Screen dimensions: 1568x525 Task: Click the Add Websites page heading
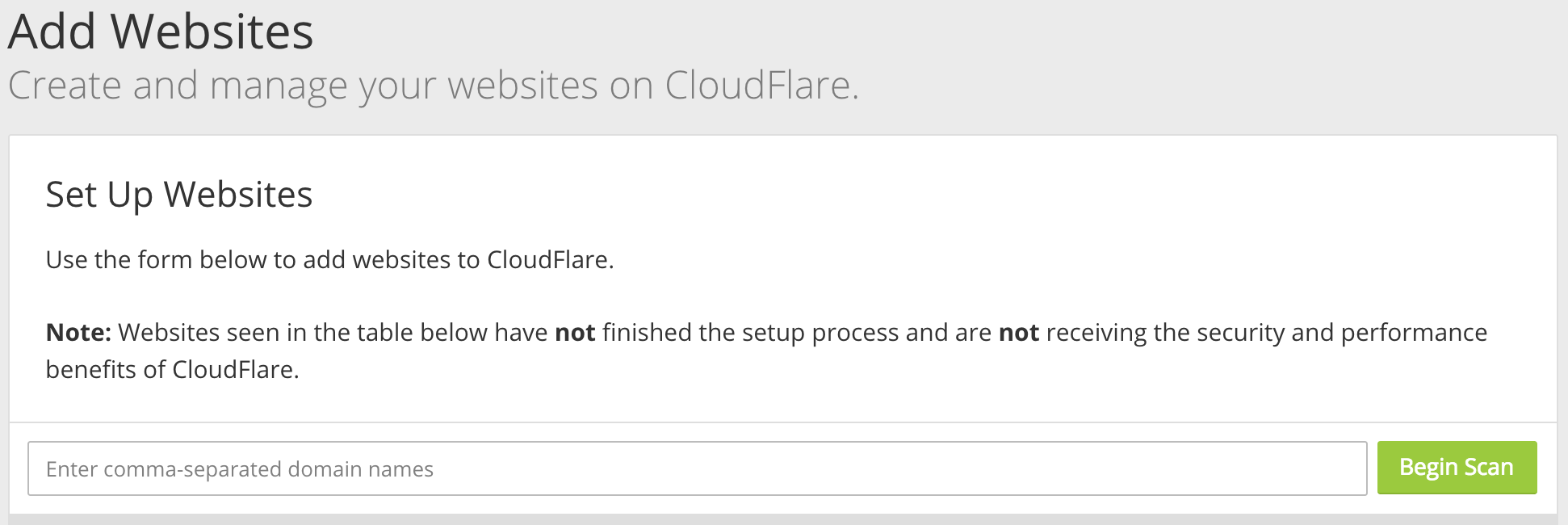[161, 32]
